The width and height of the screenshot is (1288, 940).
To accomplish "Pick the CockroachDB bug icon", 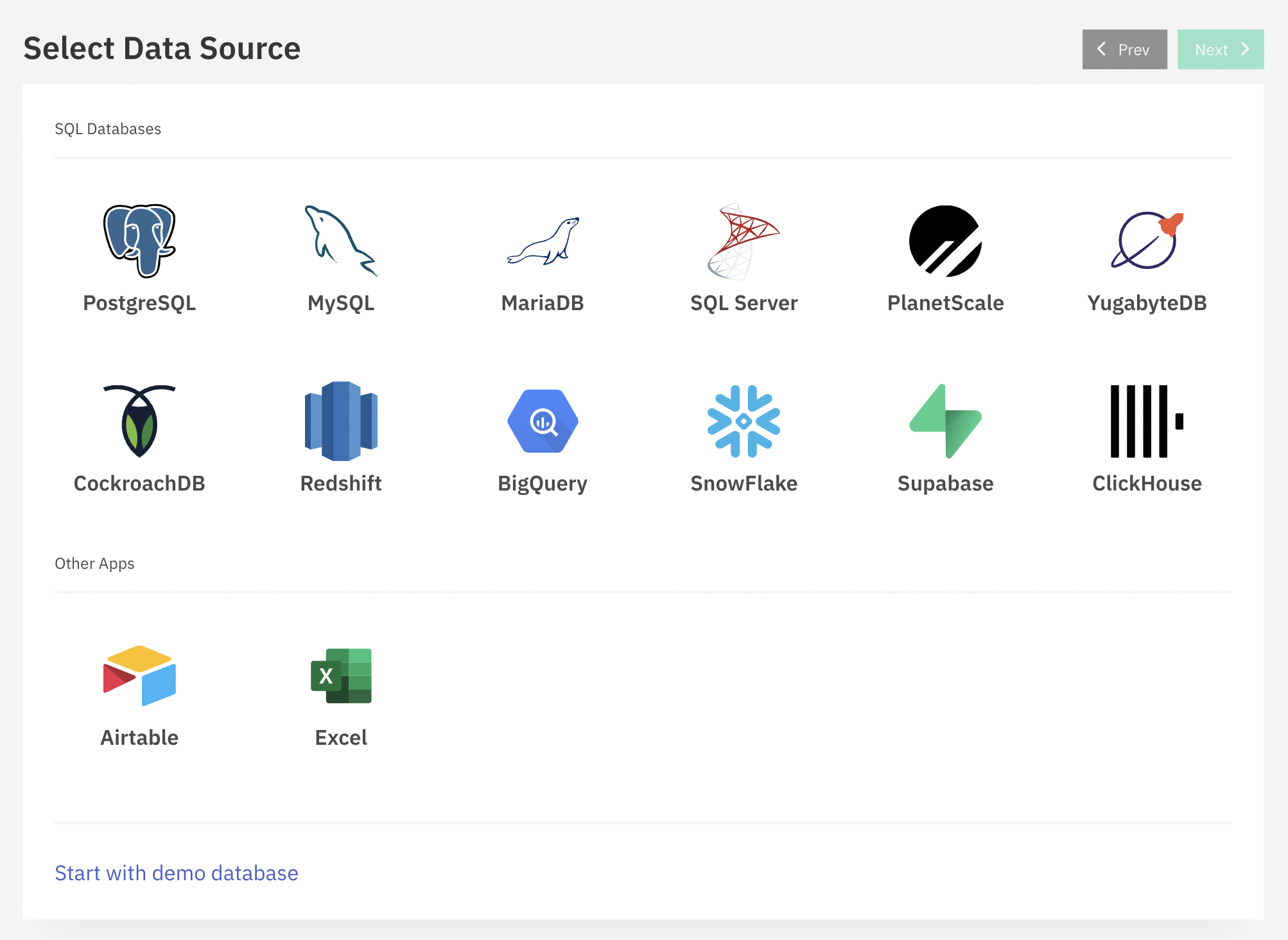I will click(139, 421).
